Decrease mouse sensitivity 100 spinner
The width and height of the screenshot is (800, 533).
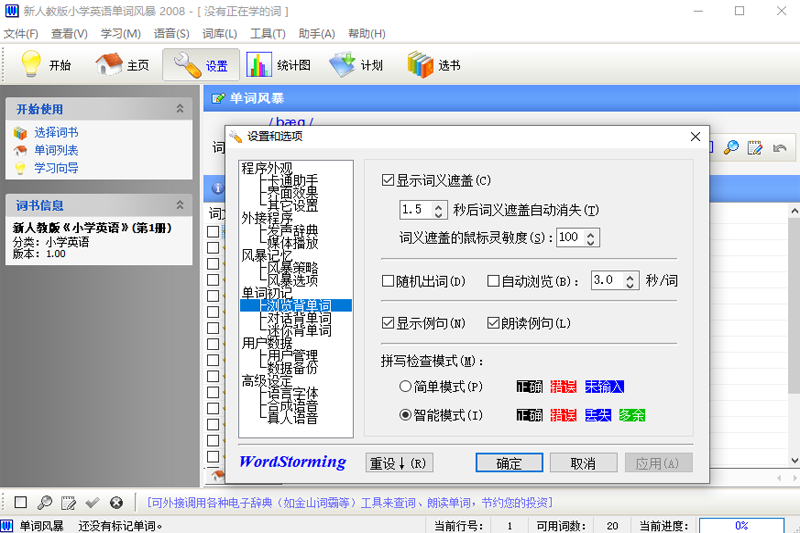[x=590, y=242]
